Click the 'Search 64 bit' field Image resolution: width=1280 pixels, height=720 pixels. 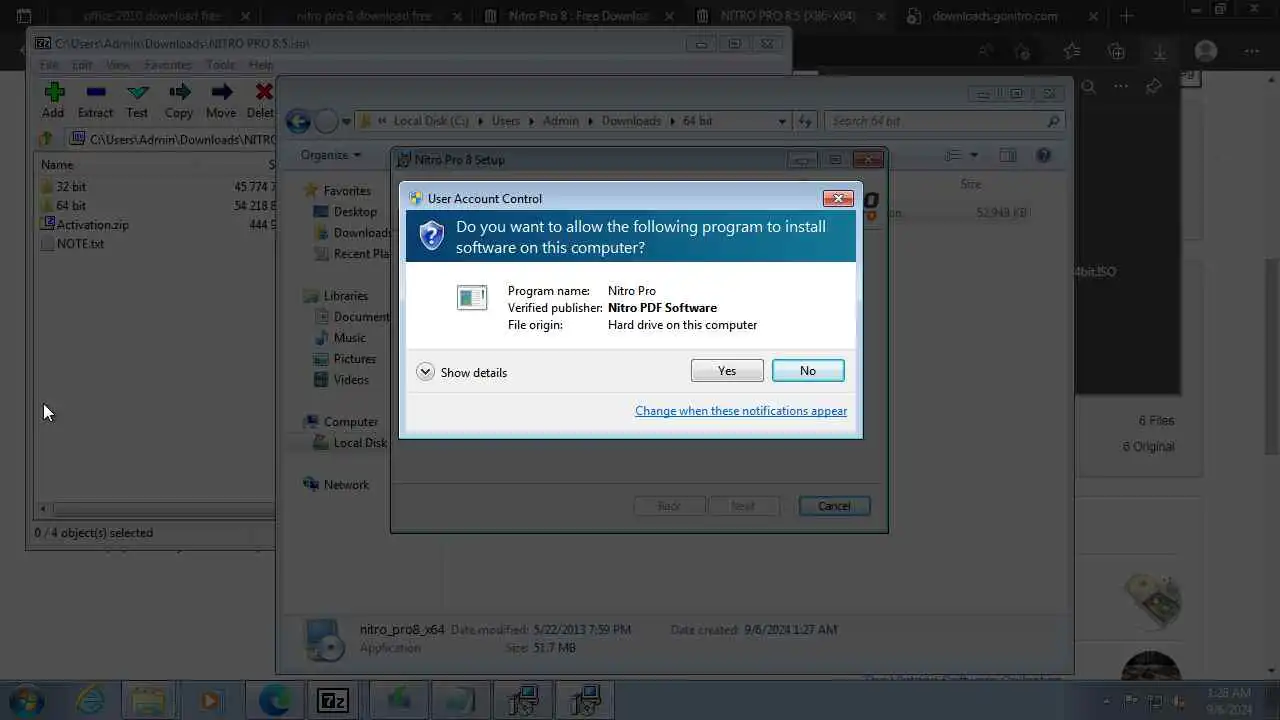coord(944,121)
